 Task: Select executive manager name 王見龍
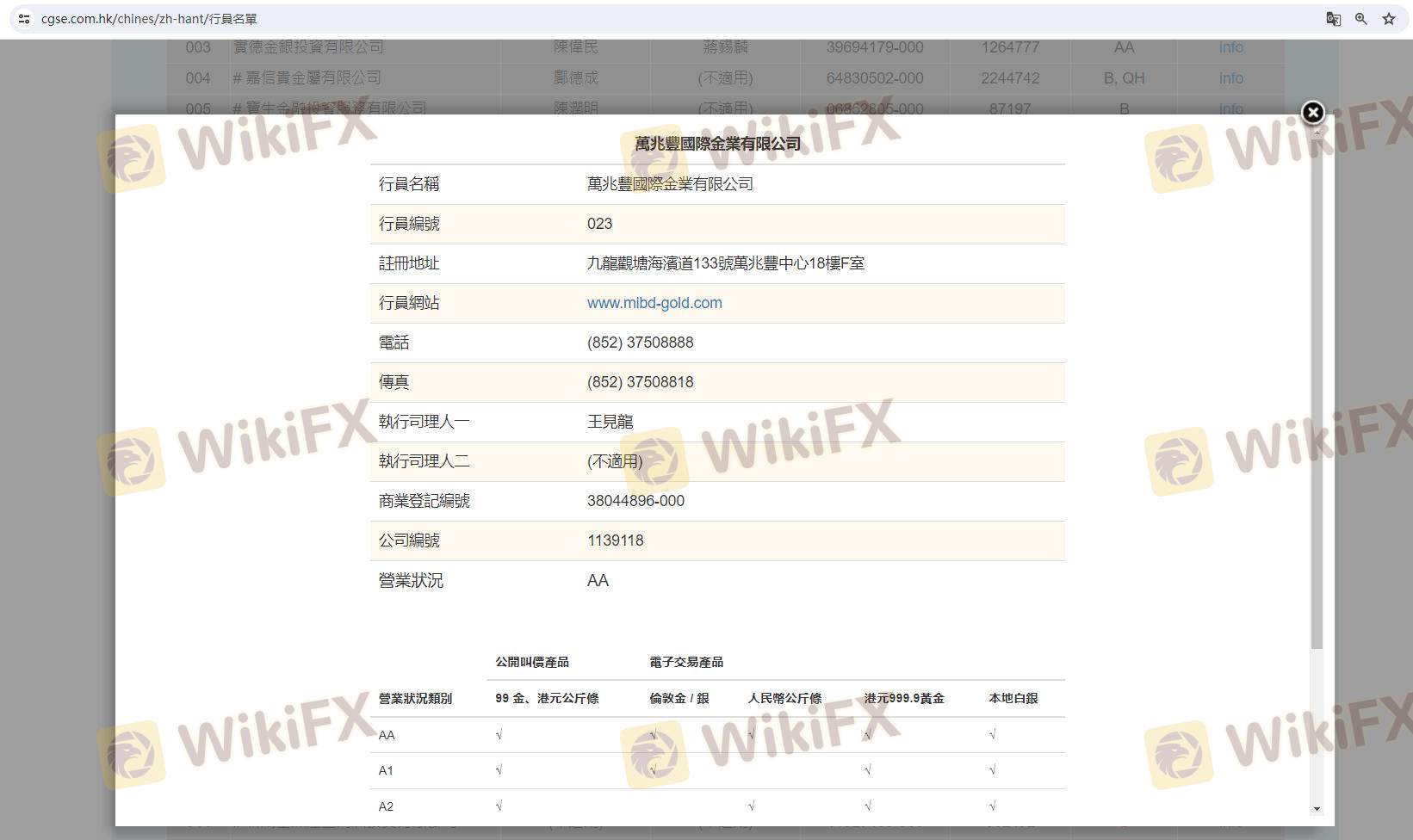tap(610, 422)
